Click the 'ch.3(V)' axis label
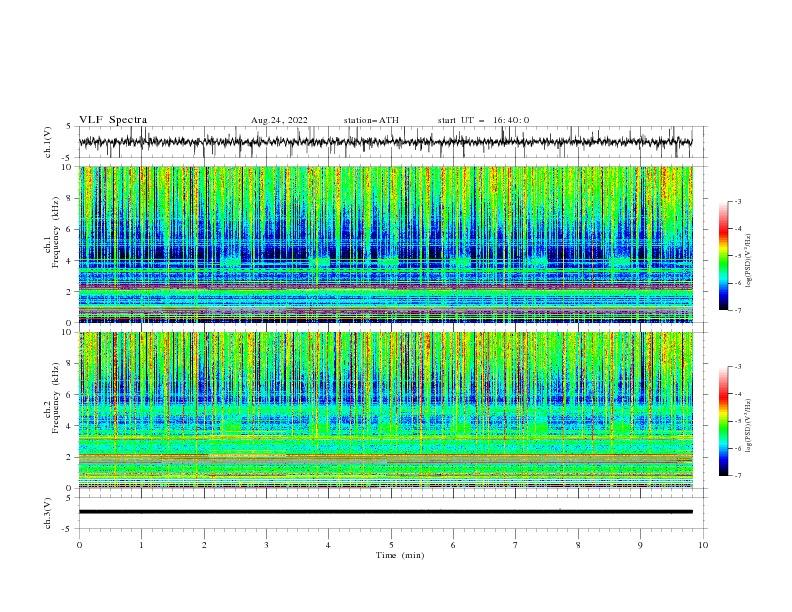Viewport: 792px width, 612px height. pos(48,514)
